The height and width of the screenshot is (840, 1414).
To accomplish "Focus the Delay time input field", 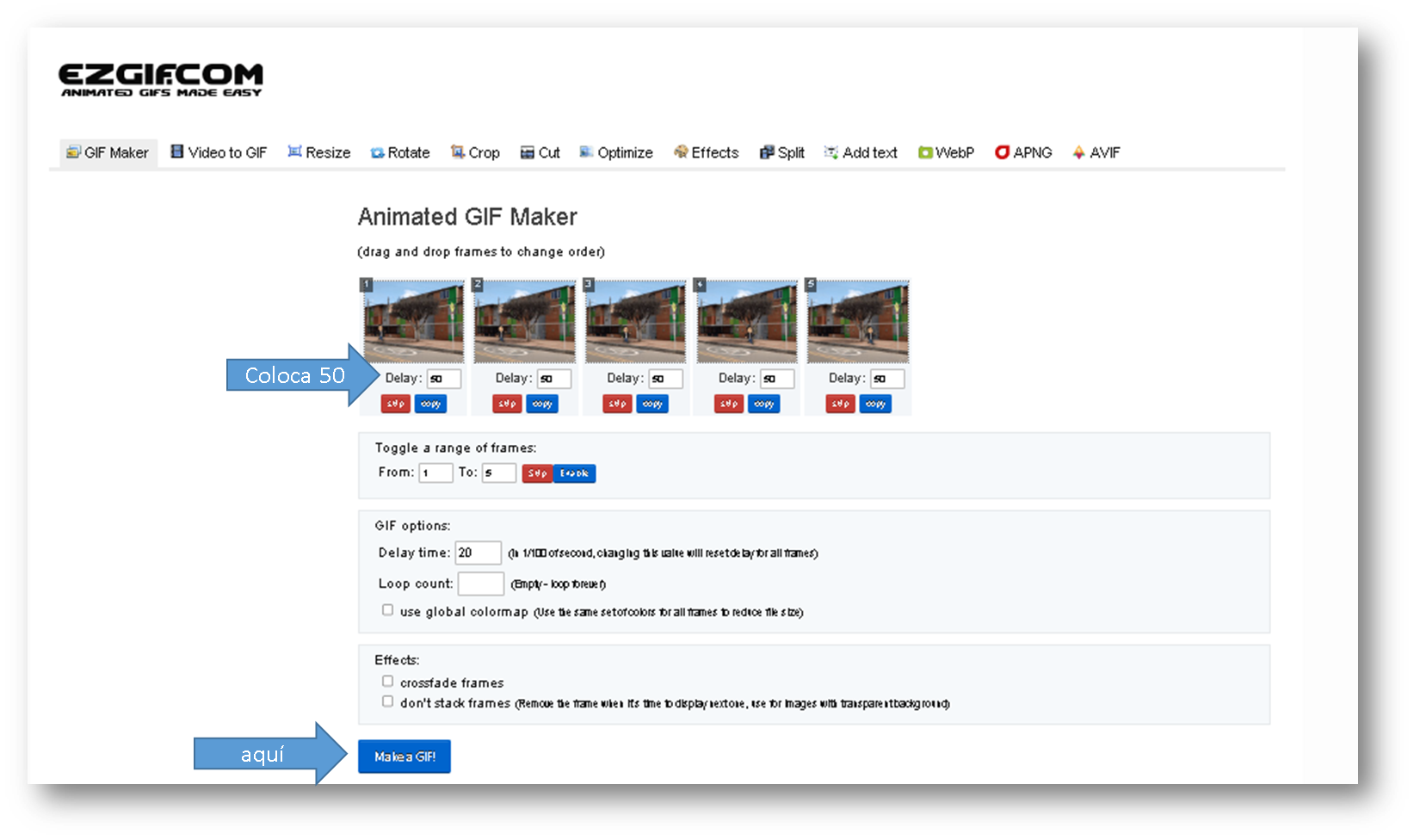I will [x=478, y=553].
